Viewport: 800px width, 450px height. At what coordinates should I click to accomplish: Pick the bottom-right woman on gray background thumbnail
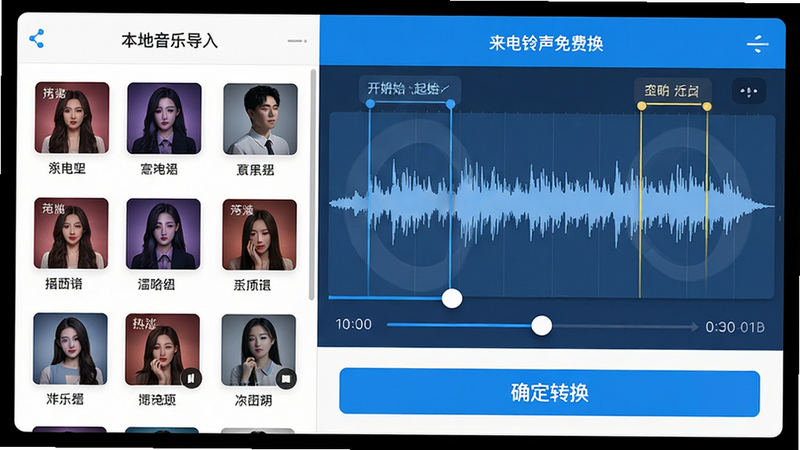click(x=259, y=351)
